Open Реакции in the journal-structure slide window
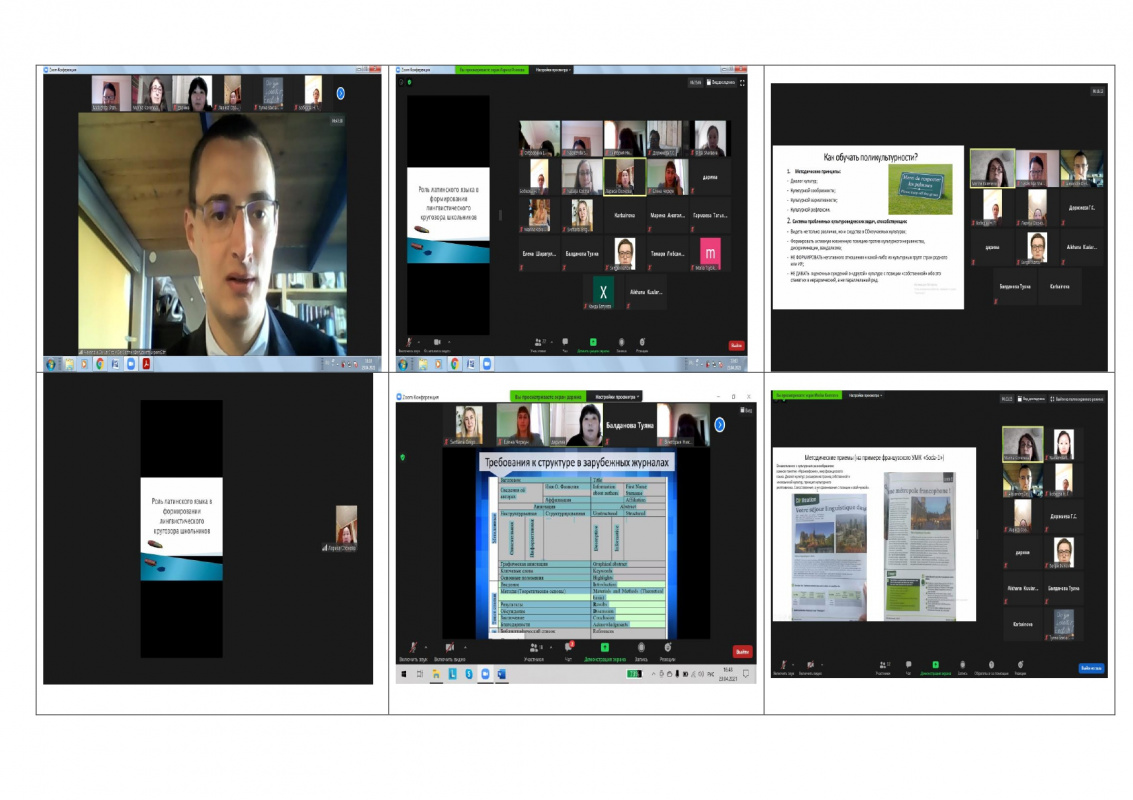The image size is (1133, 800). pos(667,648)
